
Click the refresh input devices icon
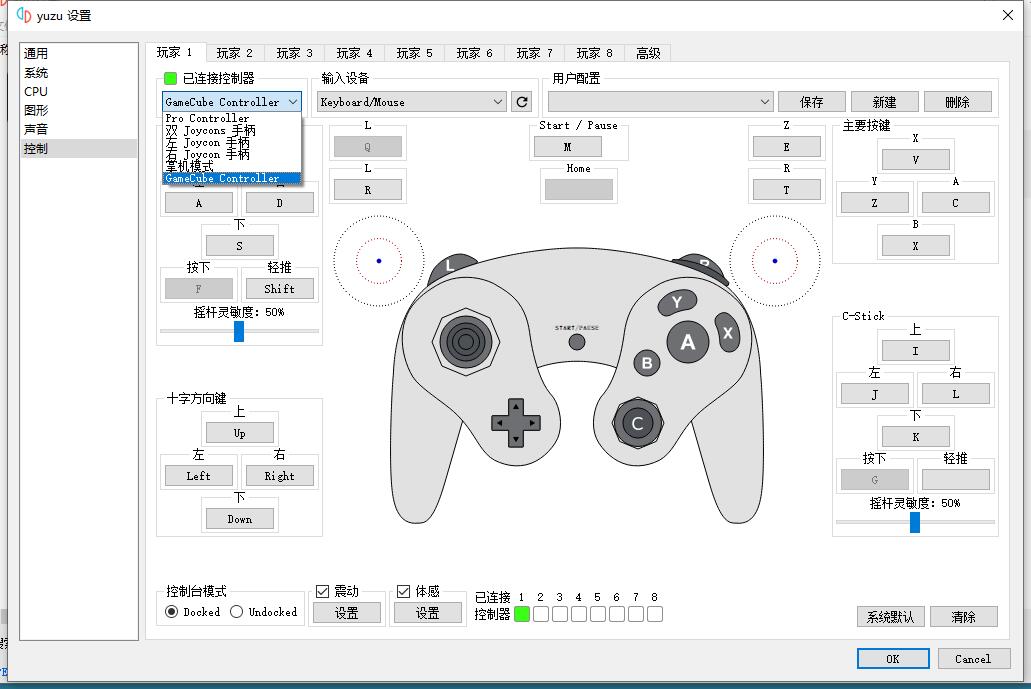tap(521, 102)
